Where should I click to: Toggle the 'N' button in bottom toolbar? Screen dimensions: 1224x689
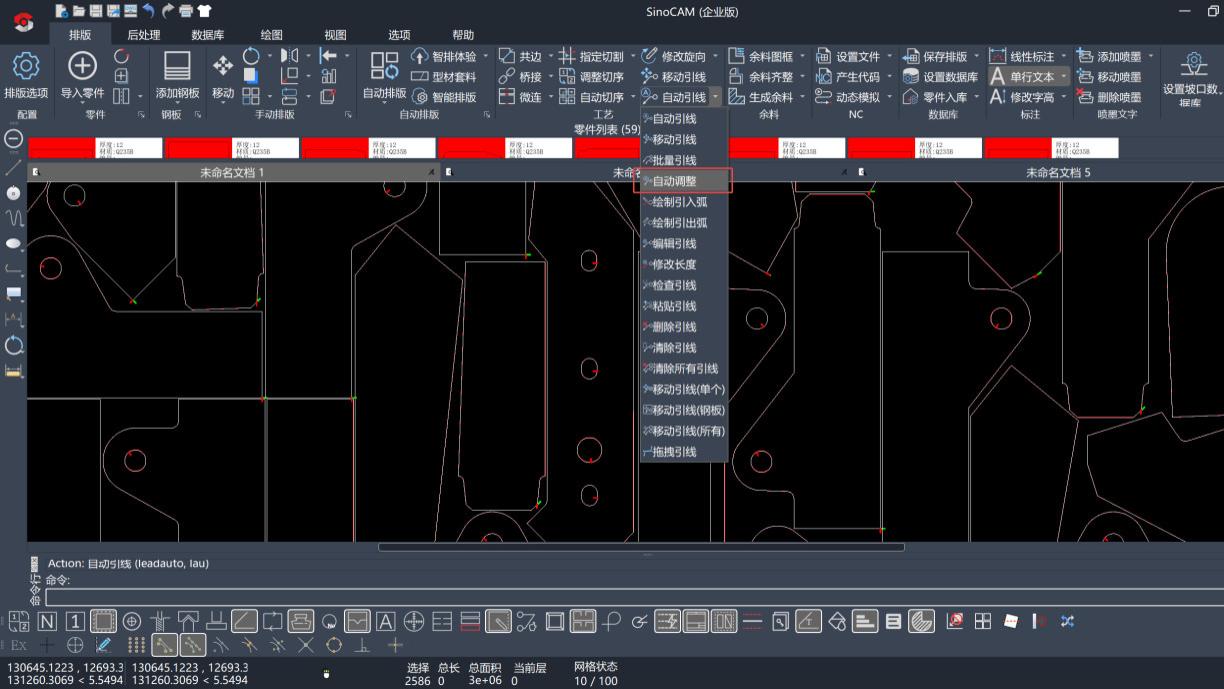click(x=47, y=621)
